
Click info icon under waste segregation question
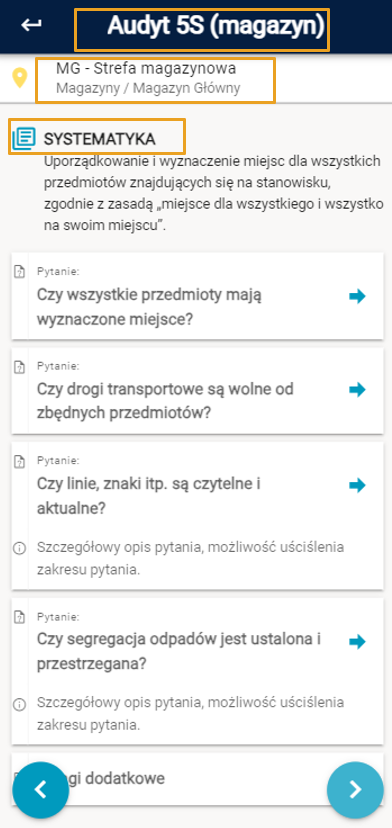[20, 704]
